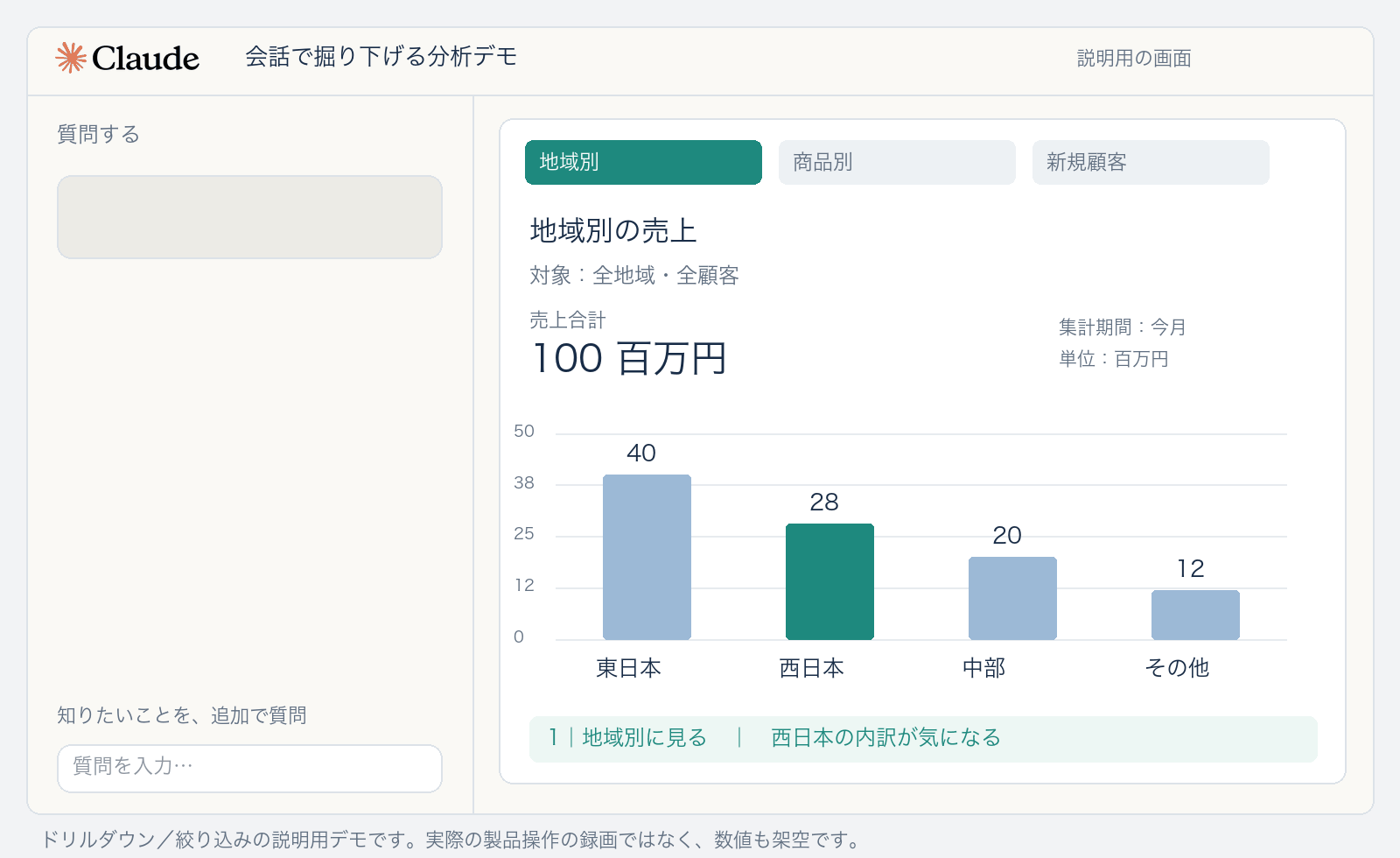Click breadcrumb step 地域別に見る

644,738
